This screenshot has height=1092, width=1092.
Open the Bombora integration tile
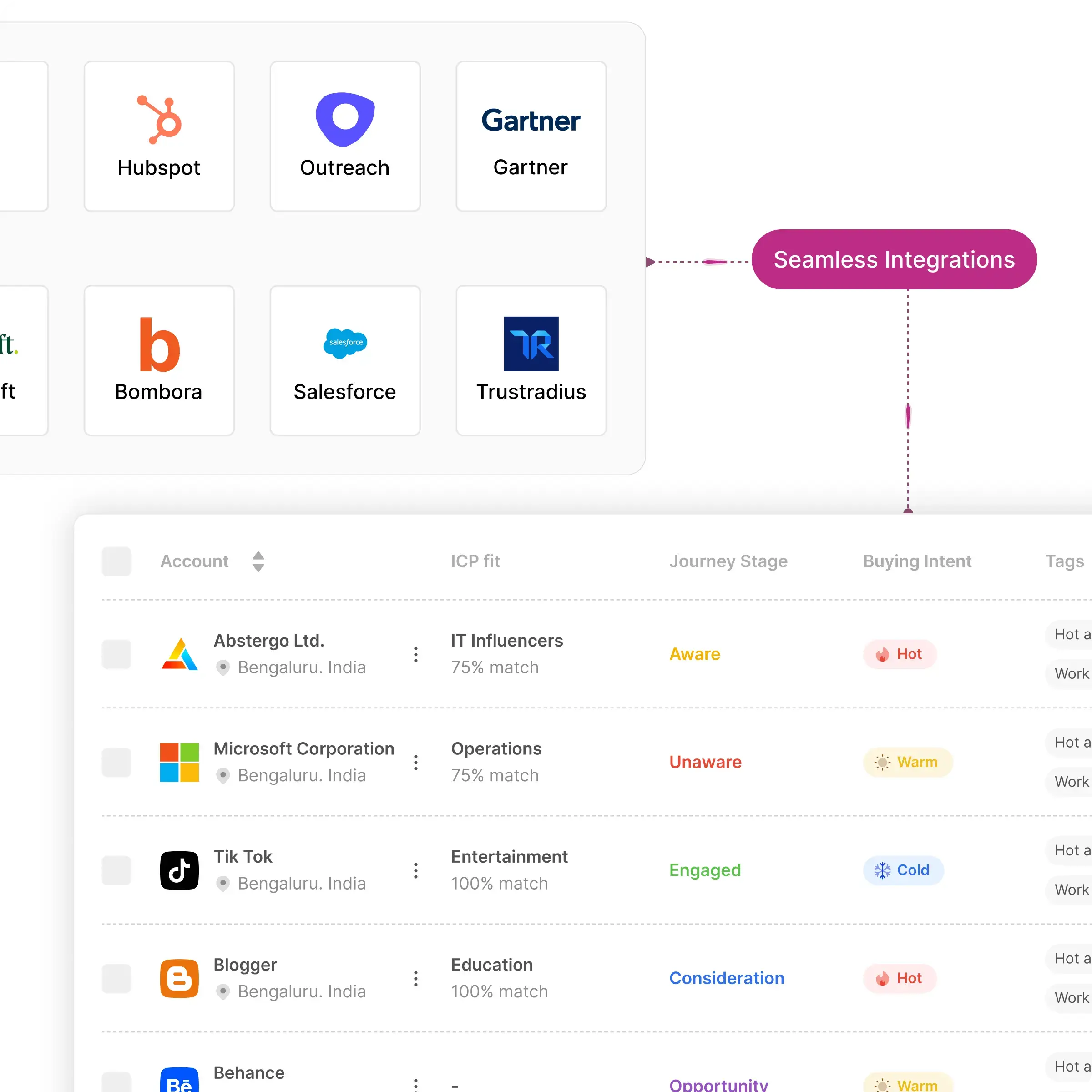[159, 360]
